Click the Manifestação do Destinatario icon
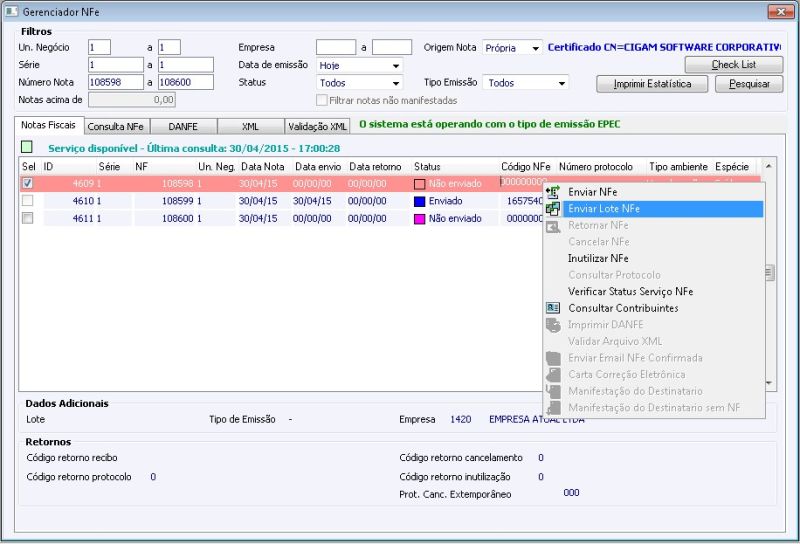The height and width of the screenshot is (544, 800). (x=553, y=391)
